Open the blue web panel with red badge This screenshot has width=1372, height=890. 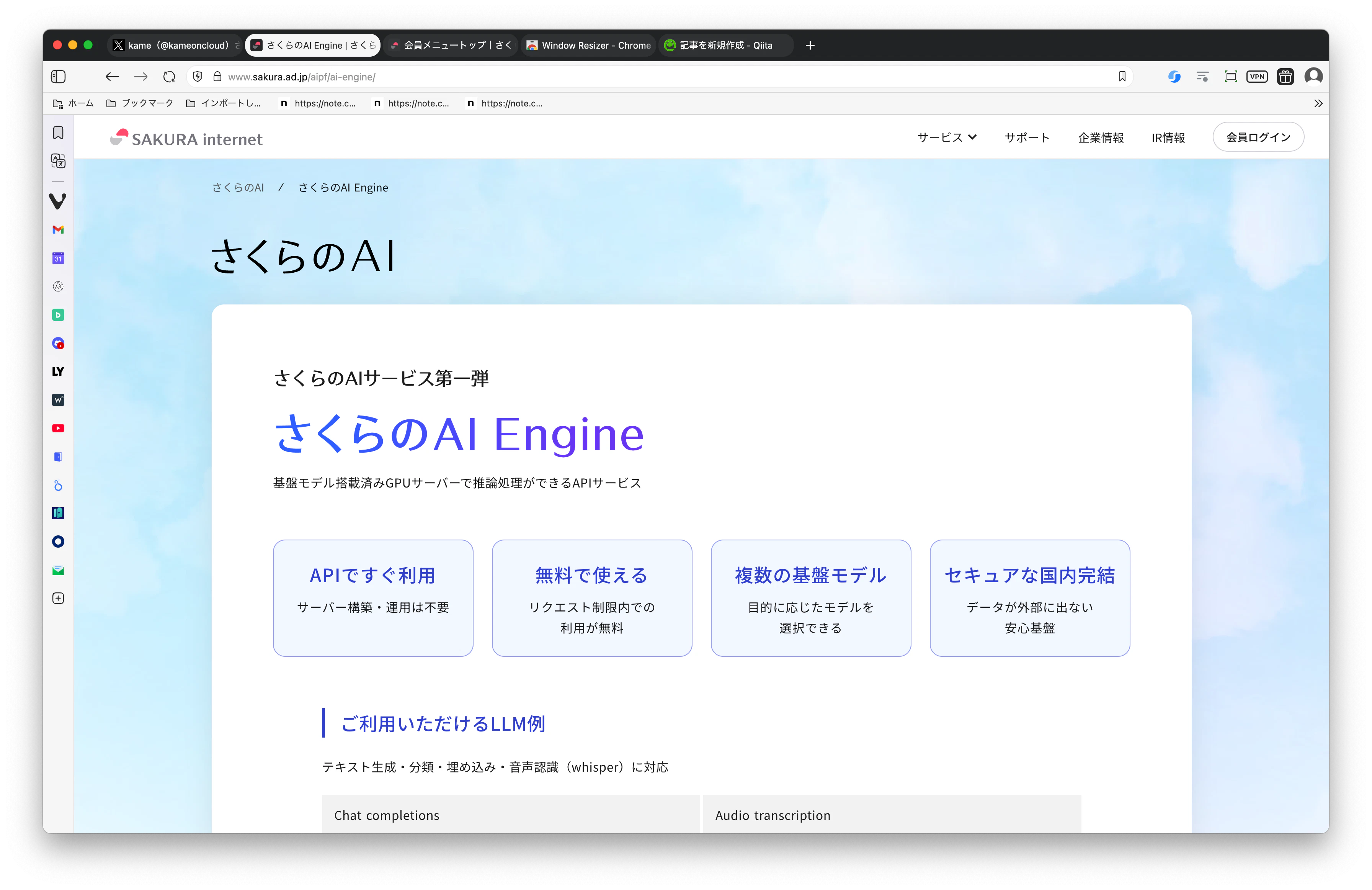tap(58, 344)
